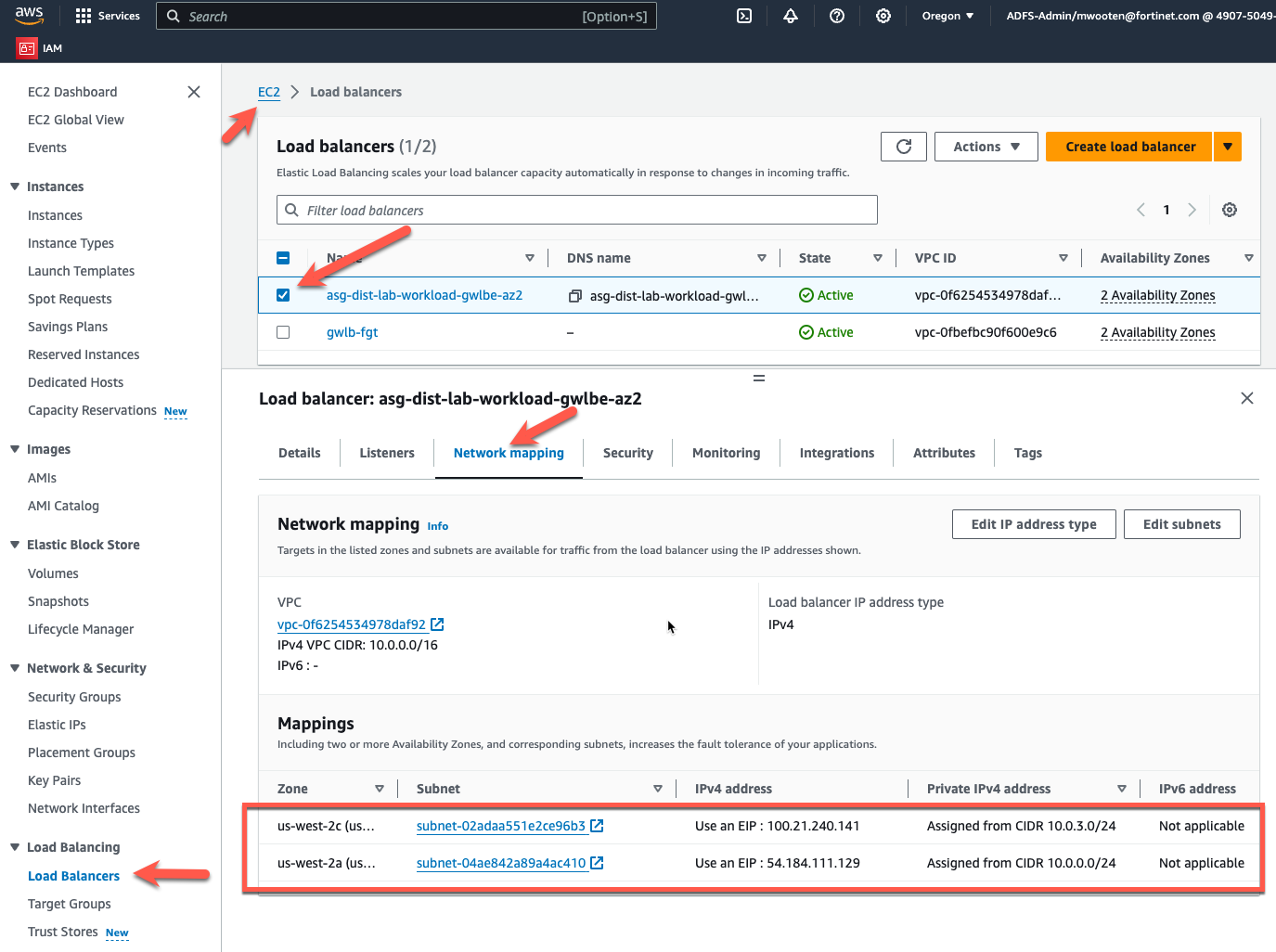Open Security Groups in sidebar

(x=74, y=697)
